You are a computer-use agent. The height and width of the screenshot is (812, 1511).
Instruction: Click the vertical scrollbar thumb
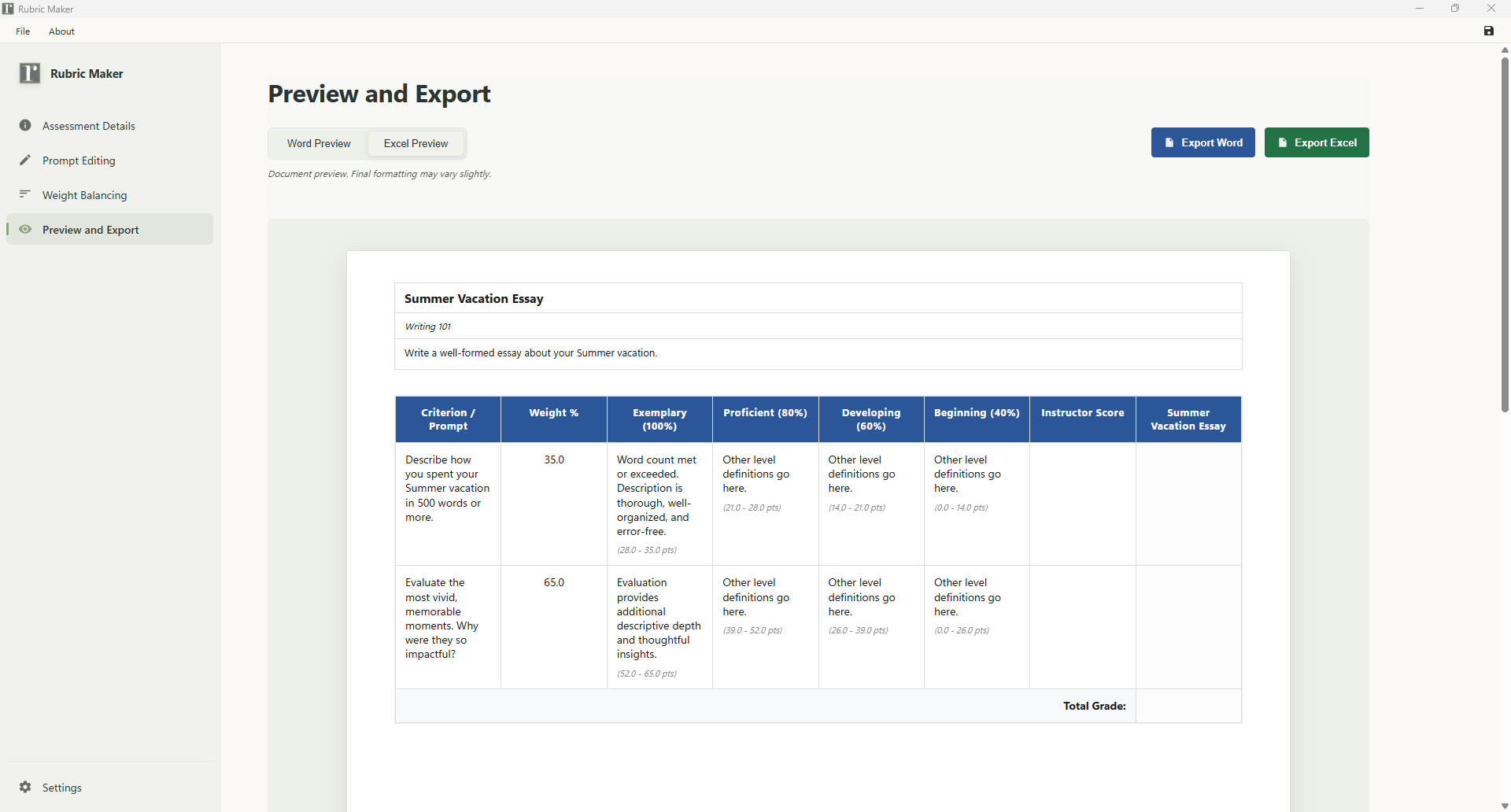(x=1505, y=234)
